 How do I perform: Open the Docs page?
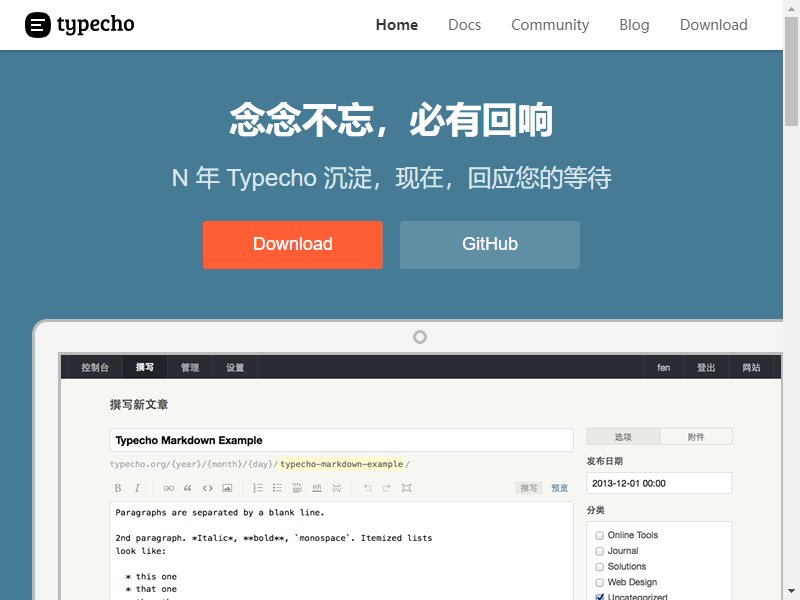(464, 25)
